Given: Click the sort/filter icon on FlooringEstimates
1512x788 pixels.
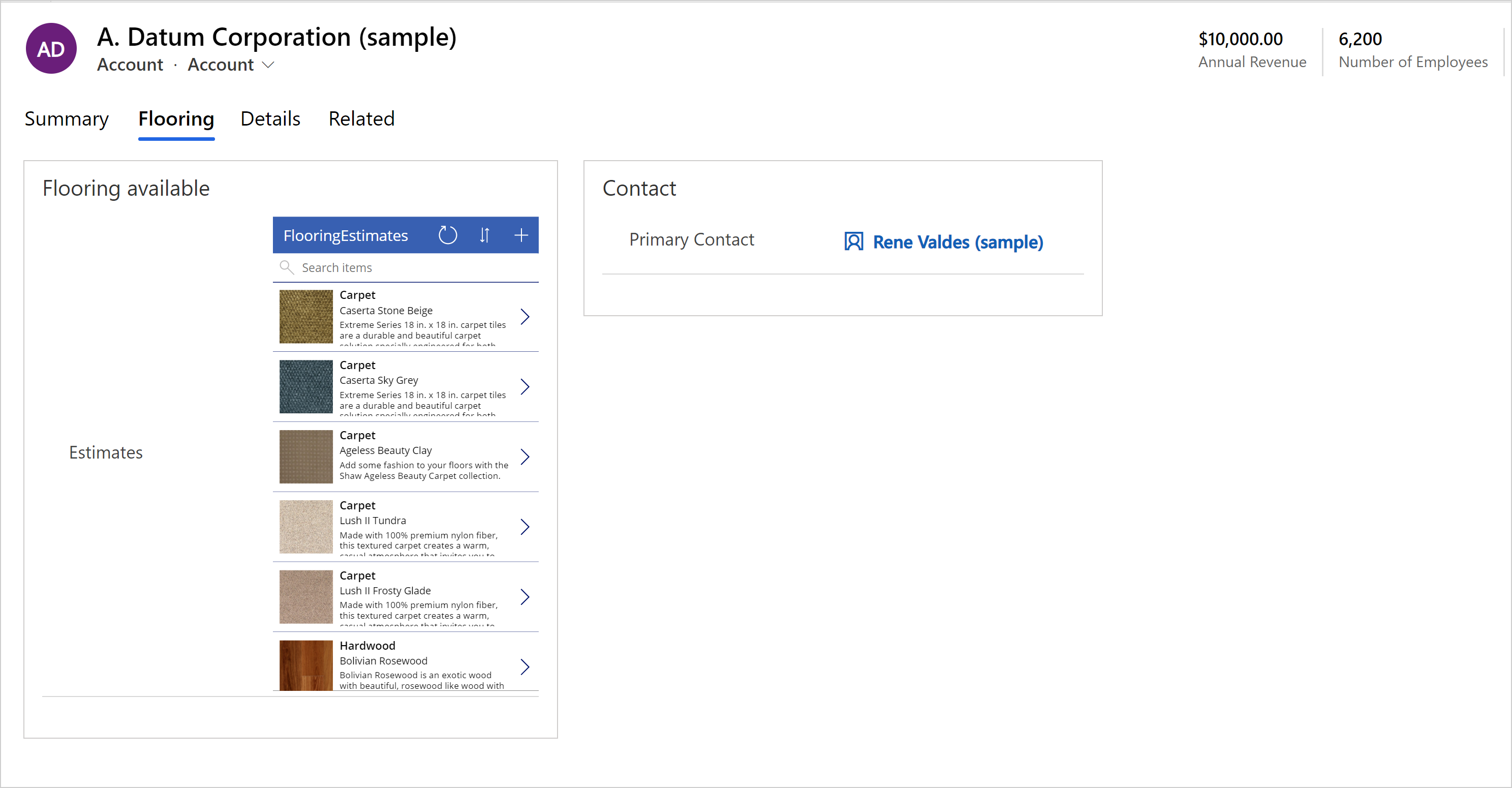Looking at the screenshot, I should point(485,235).
